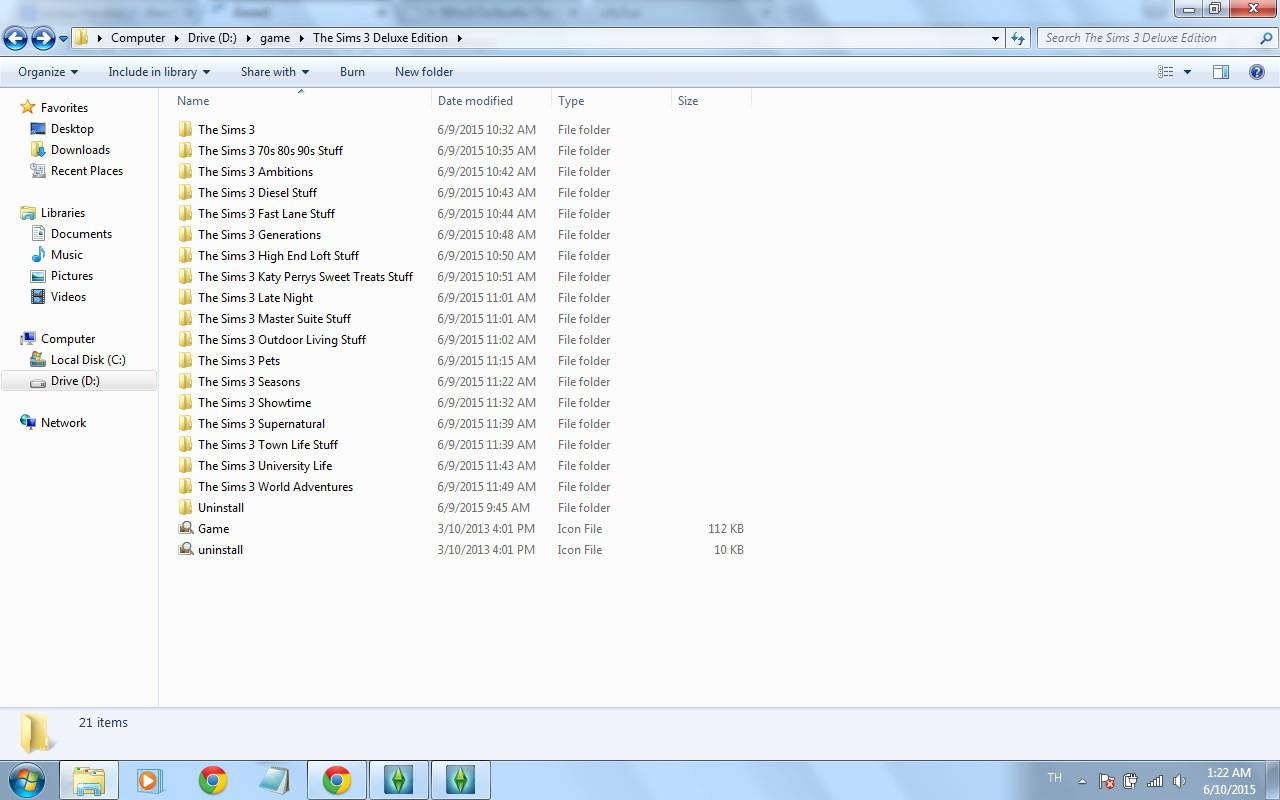
Task: Show hidden icons in system tray
Action: click(x=1082, y=781)
